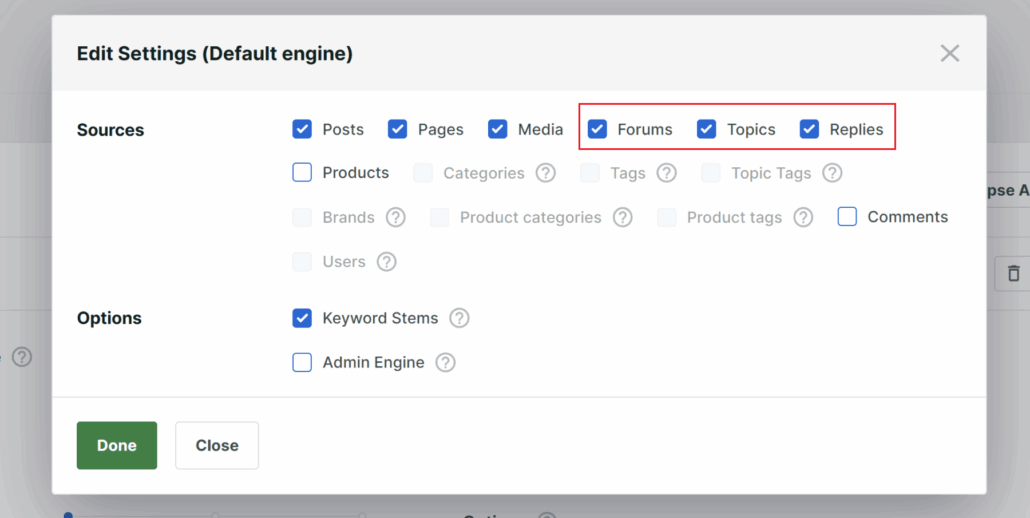1030x518 pixels.
Task: Open help icon next to Keyword Stems
Action: pyautogui.click(x=459, y=318)
